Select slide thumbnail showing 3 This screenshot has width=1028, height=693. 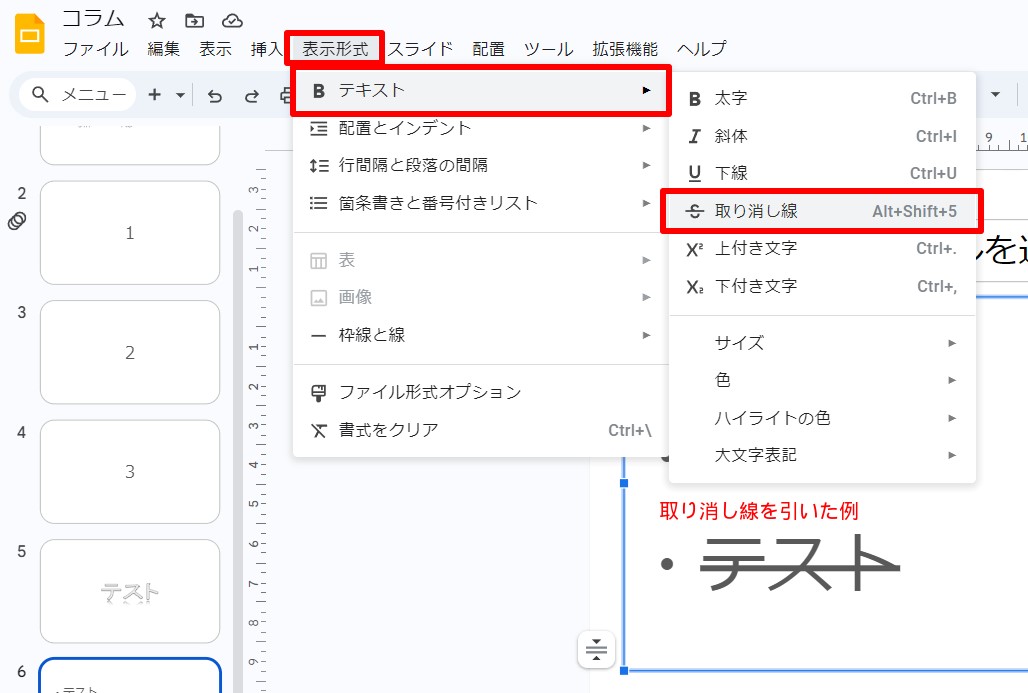click(130, 471)
